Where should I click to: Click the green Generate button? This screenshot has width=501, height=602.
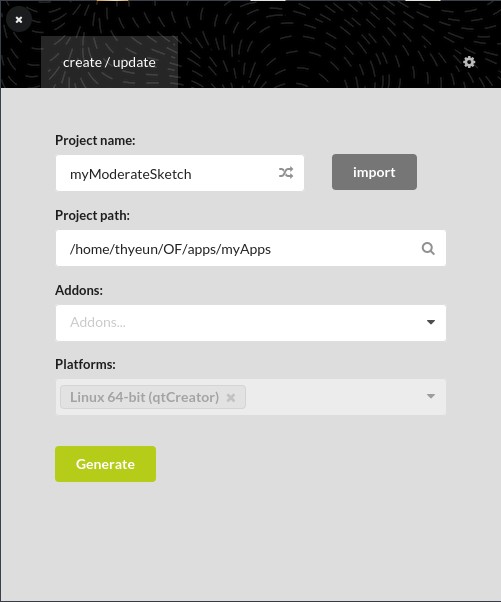106,464
